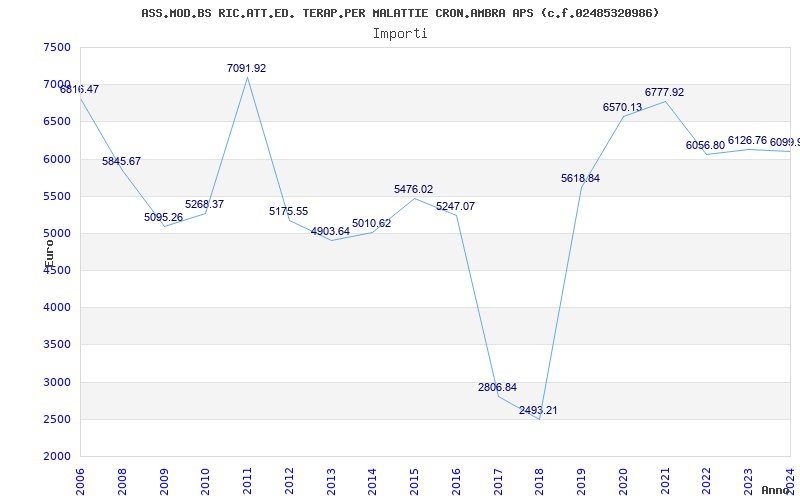Click the 2019 x-axis year label
800x500 pixels.
[x=582, y=481]
